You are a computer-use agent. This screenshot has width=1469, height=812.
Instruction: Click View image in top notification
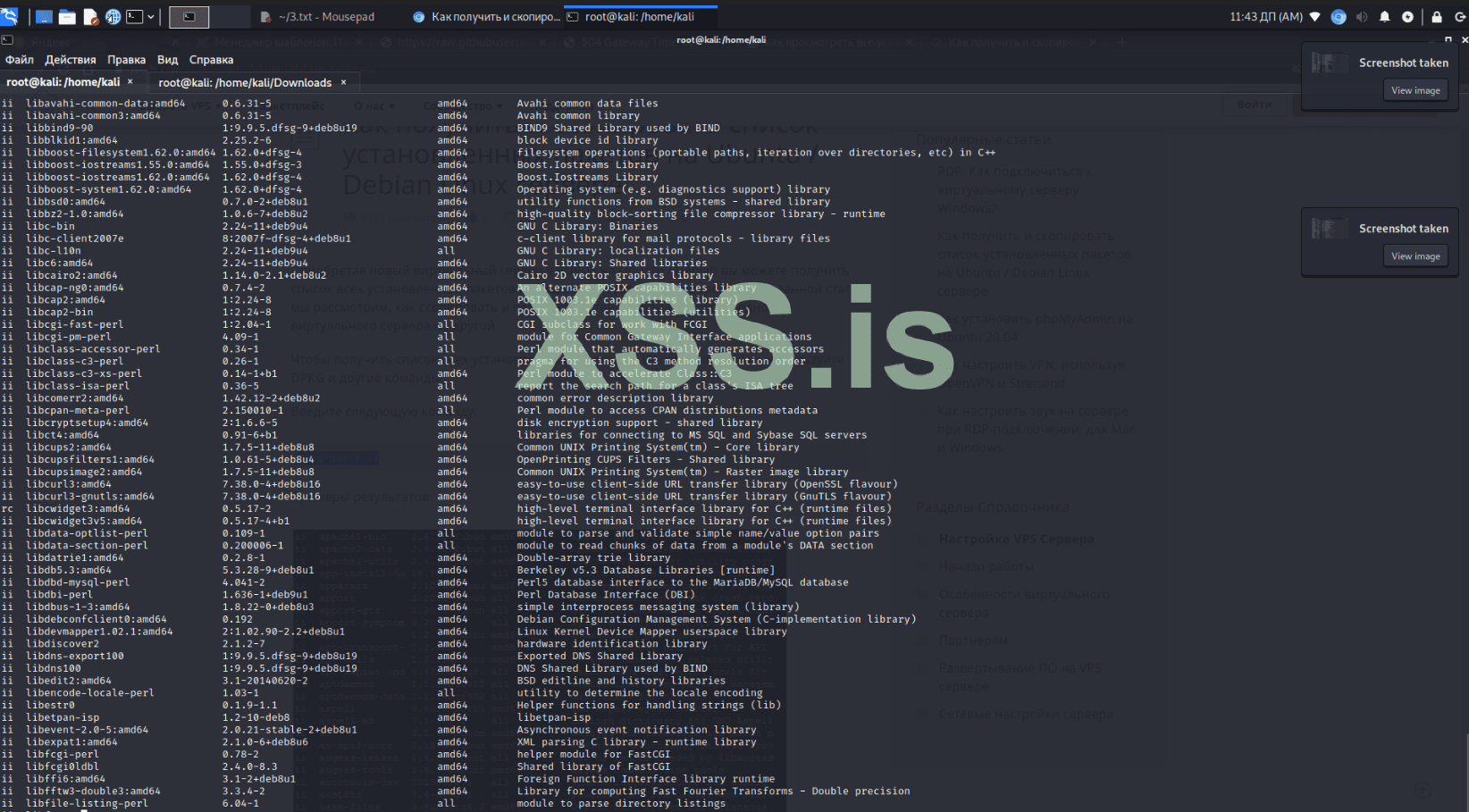pos(1415,90)
